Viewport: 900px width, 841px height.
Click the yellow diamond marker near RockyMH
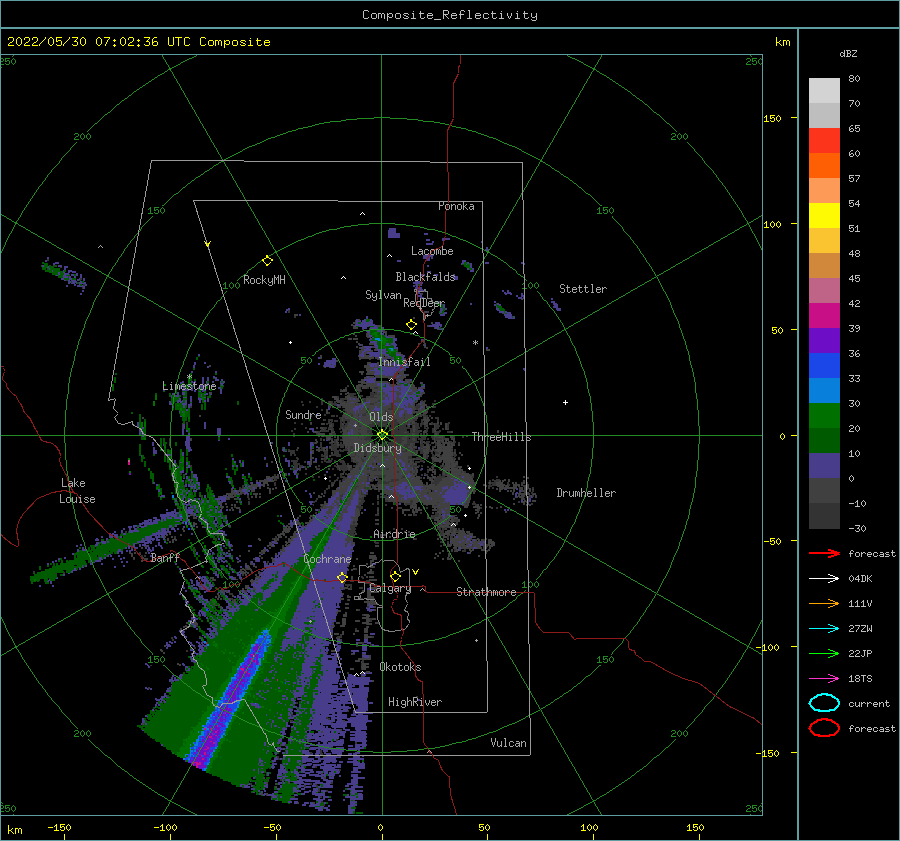point(267,261)
